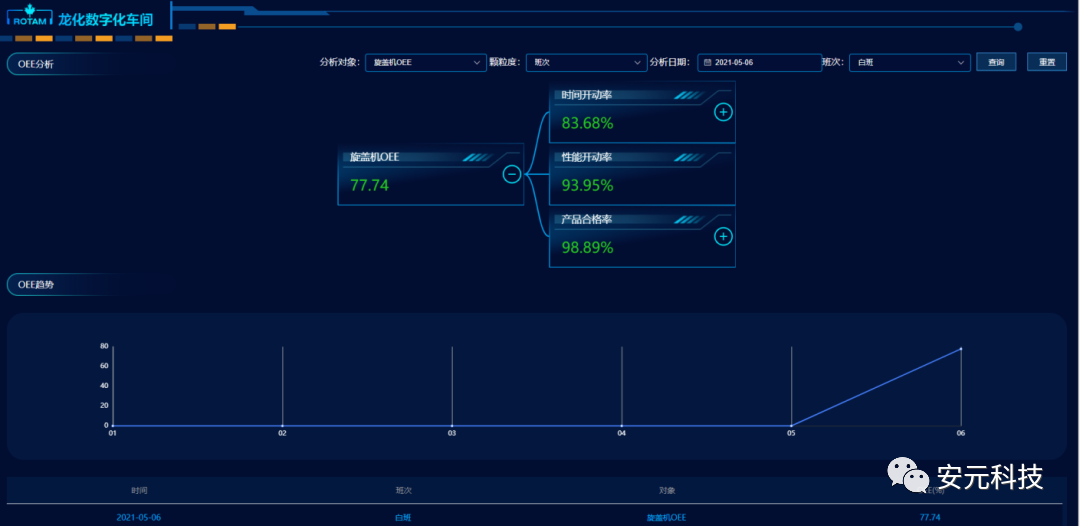1080x526 pixels.
Task: Click the 查询 button
Action: pos(996,62)
